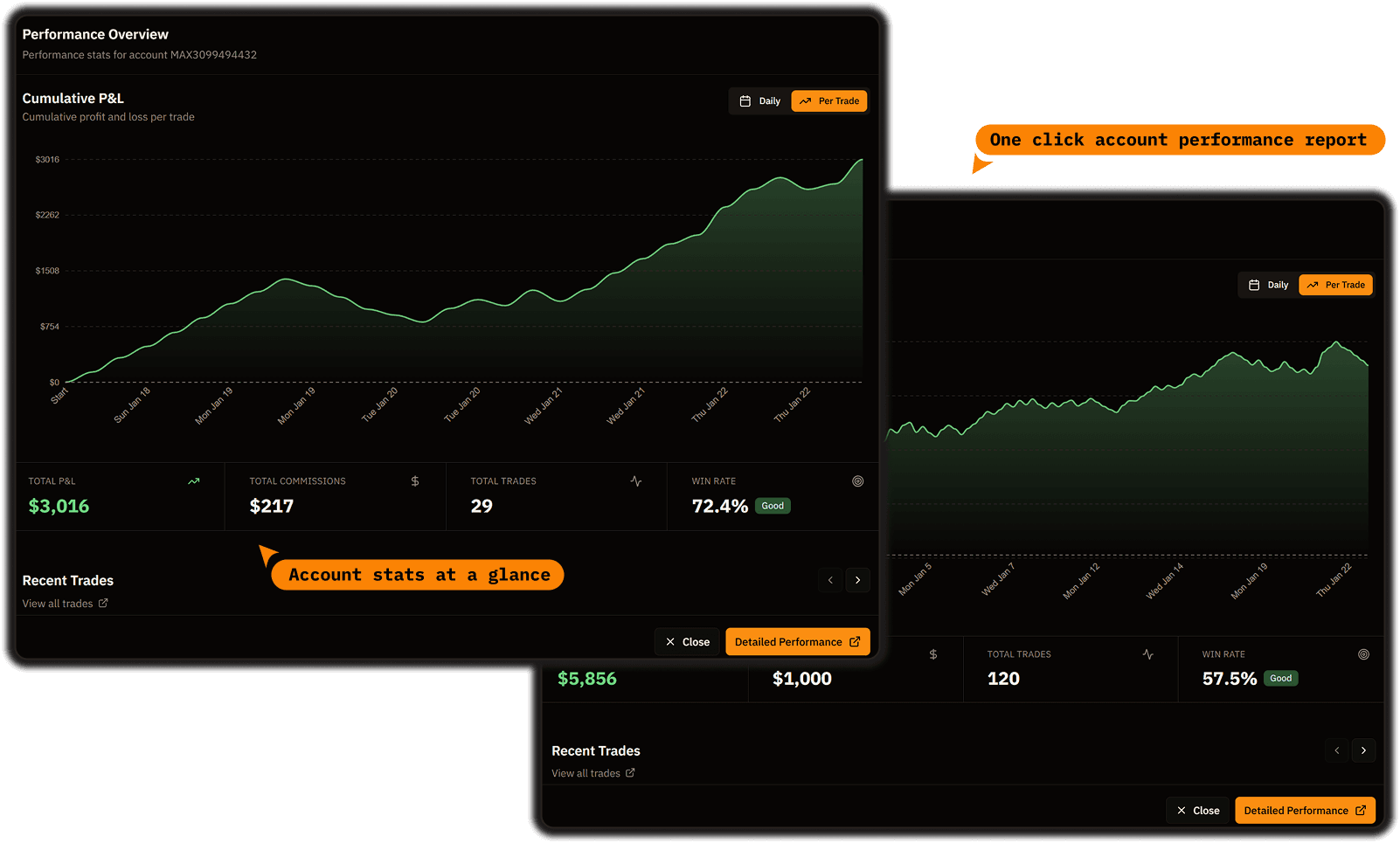The image size is (1400, 843).
Task: Click the external-link icon inside Detailed Performance
Action: pos(854,641)
